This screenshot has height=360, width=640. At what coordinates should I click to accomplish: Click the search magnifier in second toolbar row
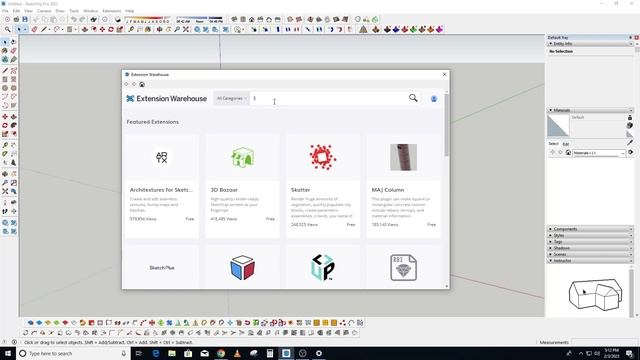(x=7, y=29)
